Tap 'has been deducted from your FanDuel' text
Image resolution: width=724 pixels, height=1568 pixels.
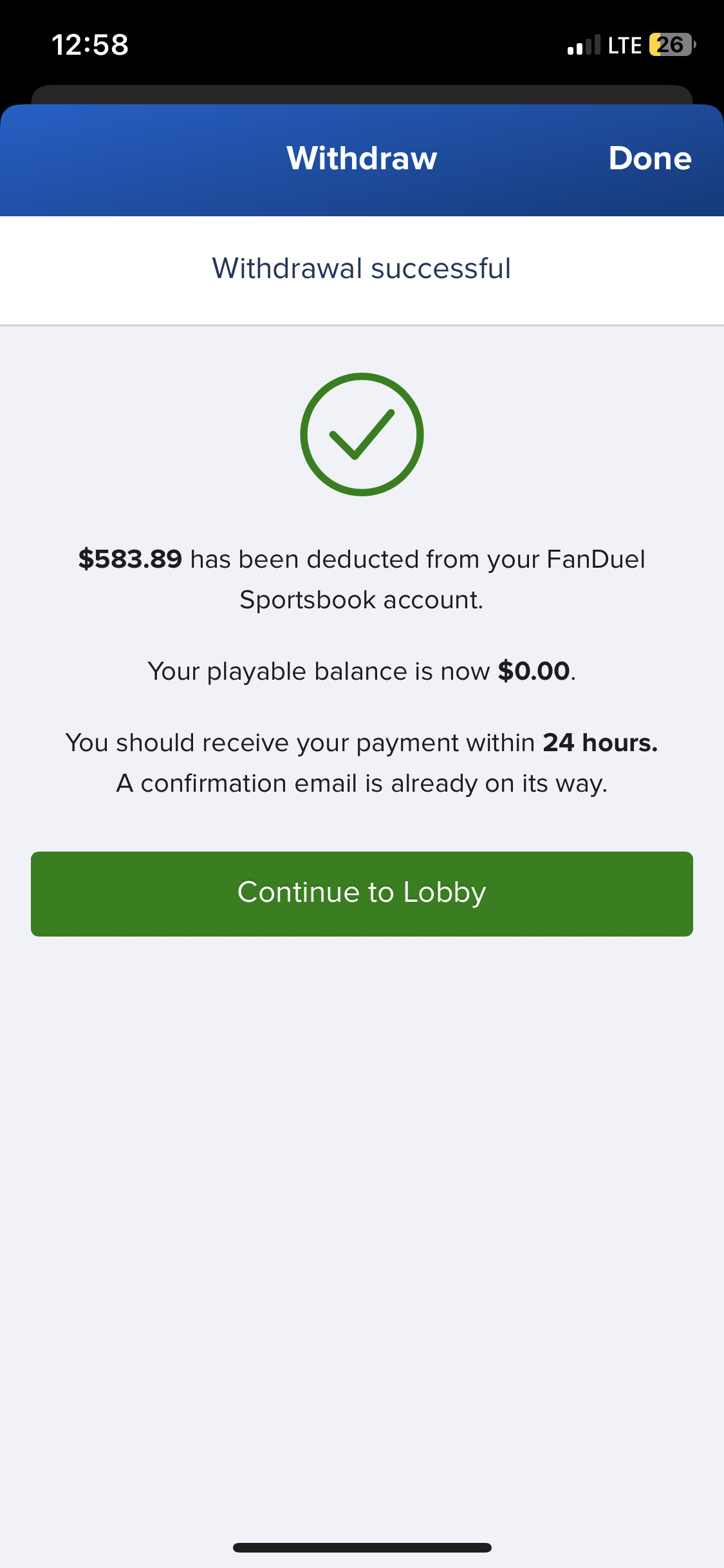click(417, 559)
